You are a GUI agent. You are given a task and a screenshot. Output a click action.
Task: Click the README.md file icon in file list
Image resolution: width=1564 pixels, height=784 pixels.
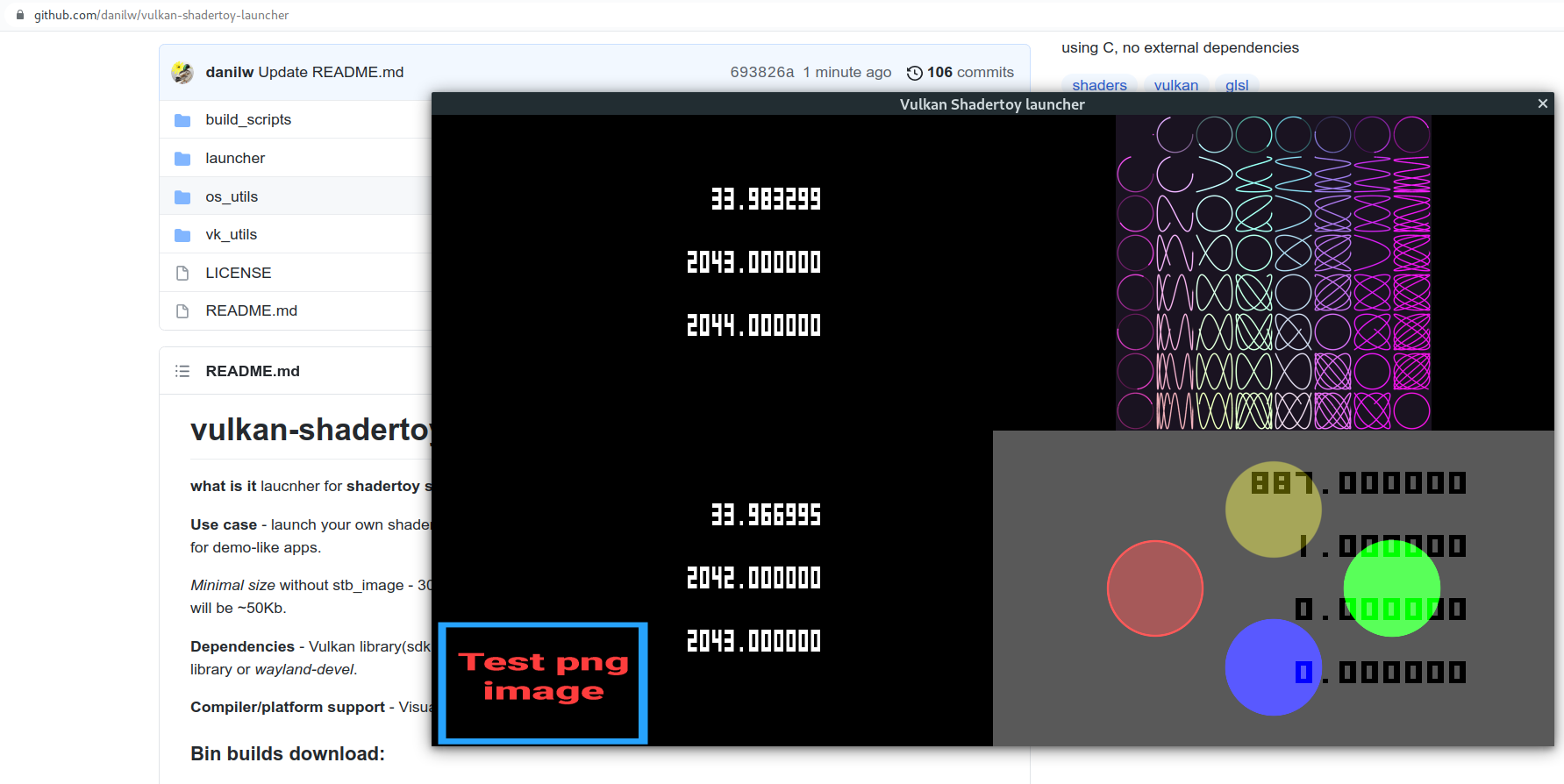tap(182, 311)
